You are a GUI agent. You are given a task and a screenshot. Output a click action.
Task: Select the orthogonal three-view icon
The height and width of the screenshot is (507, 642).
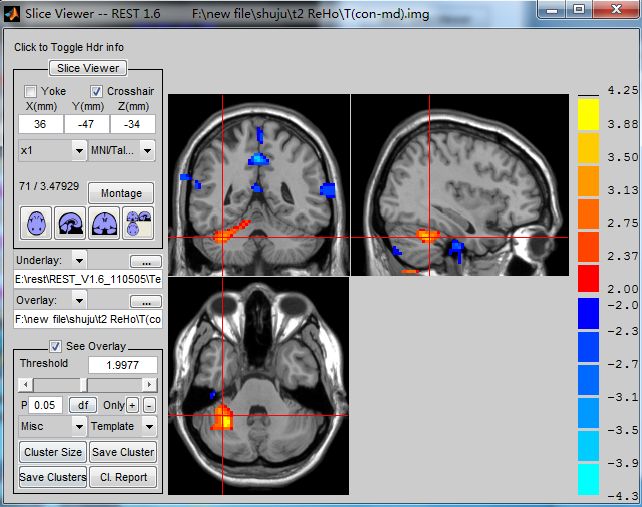click(138, 223)
